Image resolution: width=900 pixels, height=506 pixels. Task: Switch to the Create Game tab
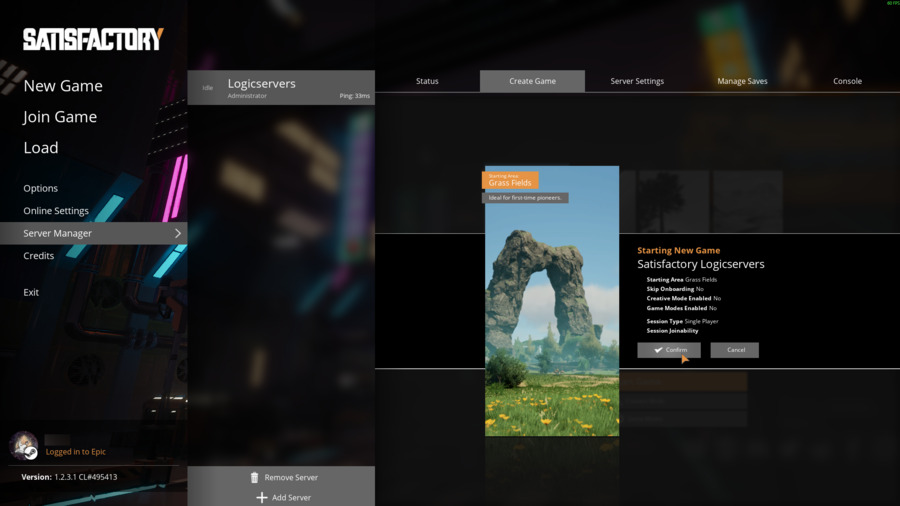click(x=532, y=81)
